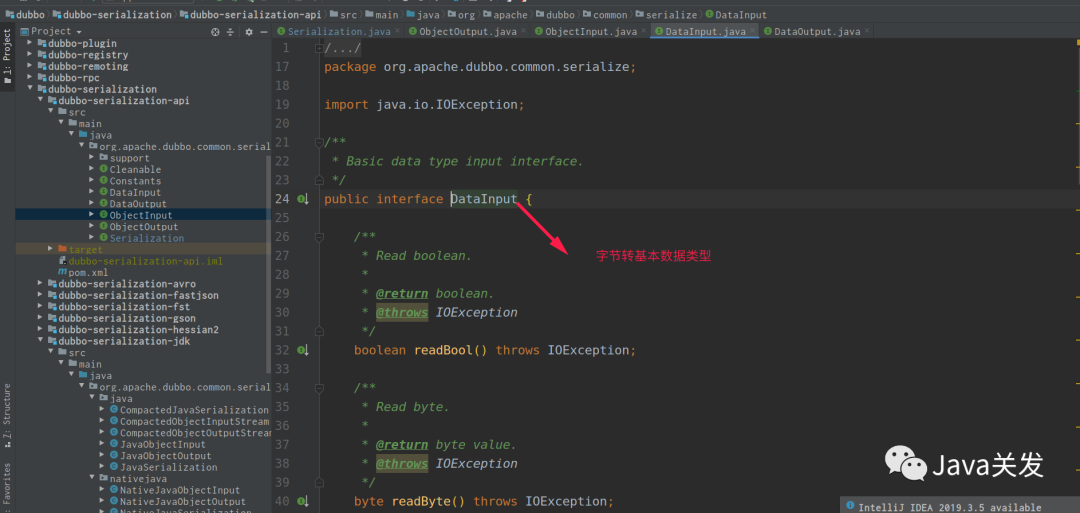
Task: Collapse the dubbo-serialization-jdk module arrow
Action: [x=41, y=341]
